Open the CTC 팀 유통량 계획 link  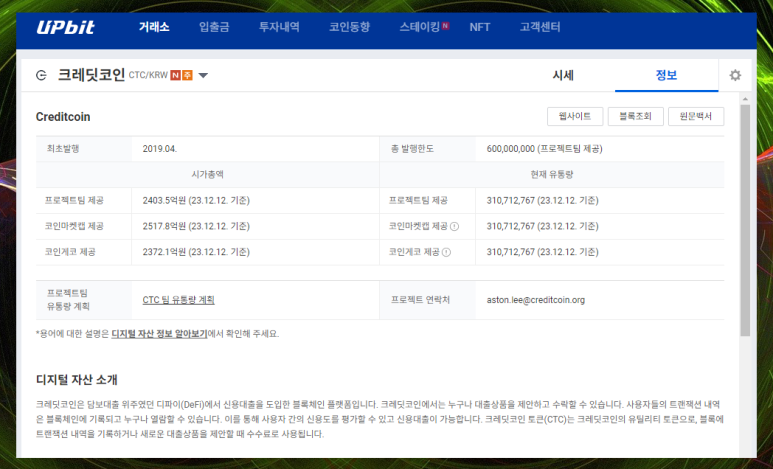pyautogui.click(x=178, y=300)
